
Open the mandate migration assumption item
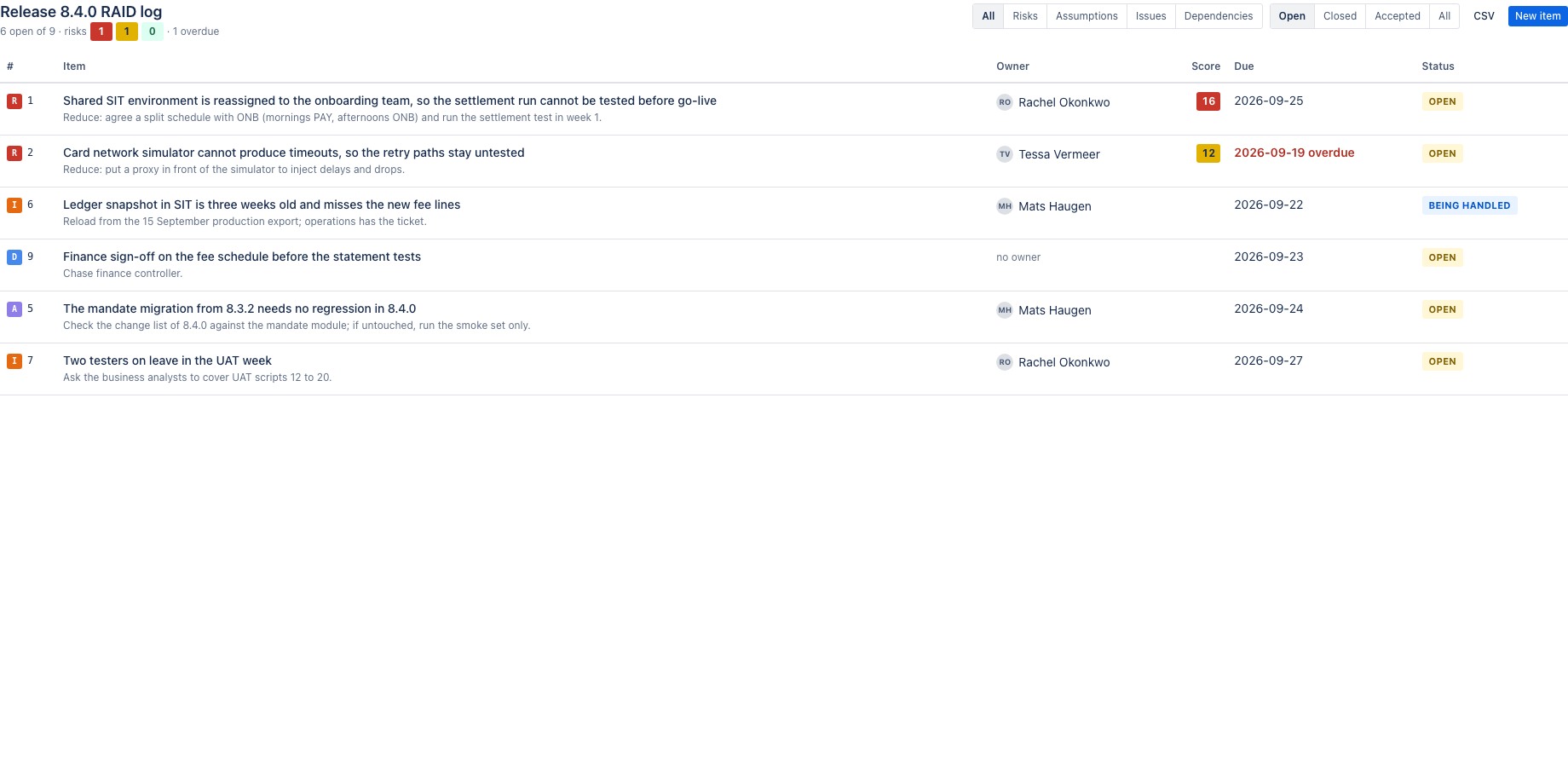pos(239,309)
